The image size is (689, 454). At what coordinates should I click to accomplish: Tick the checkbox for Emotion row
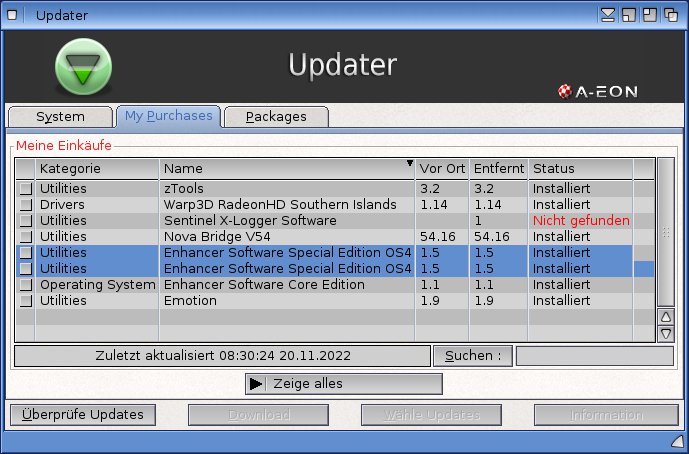pos(25,301)
